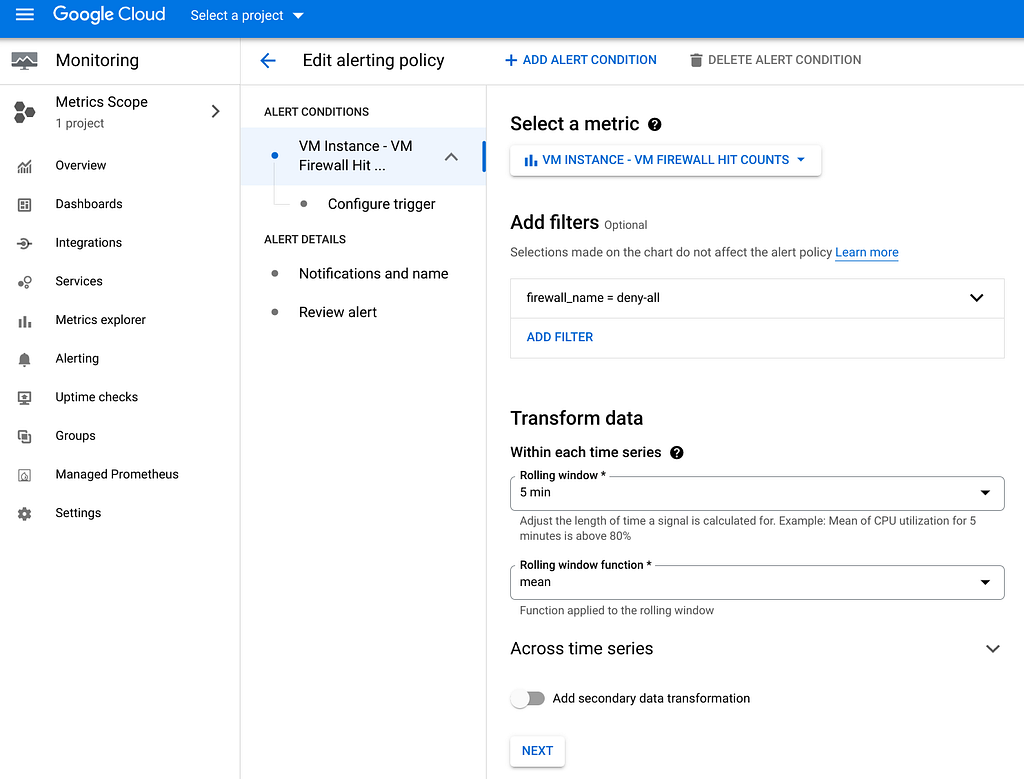Open the VM Instance firewall hit counts metric selector
Image resolution: width=1024 pixels, height=779 pixels.
665,160
